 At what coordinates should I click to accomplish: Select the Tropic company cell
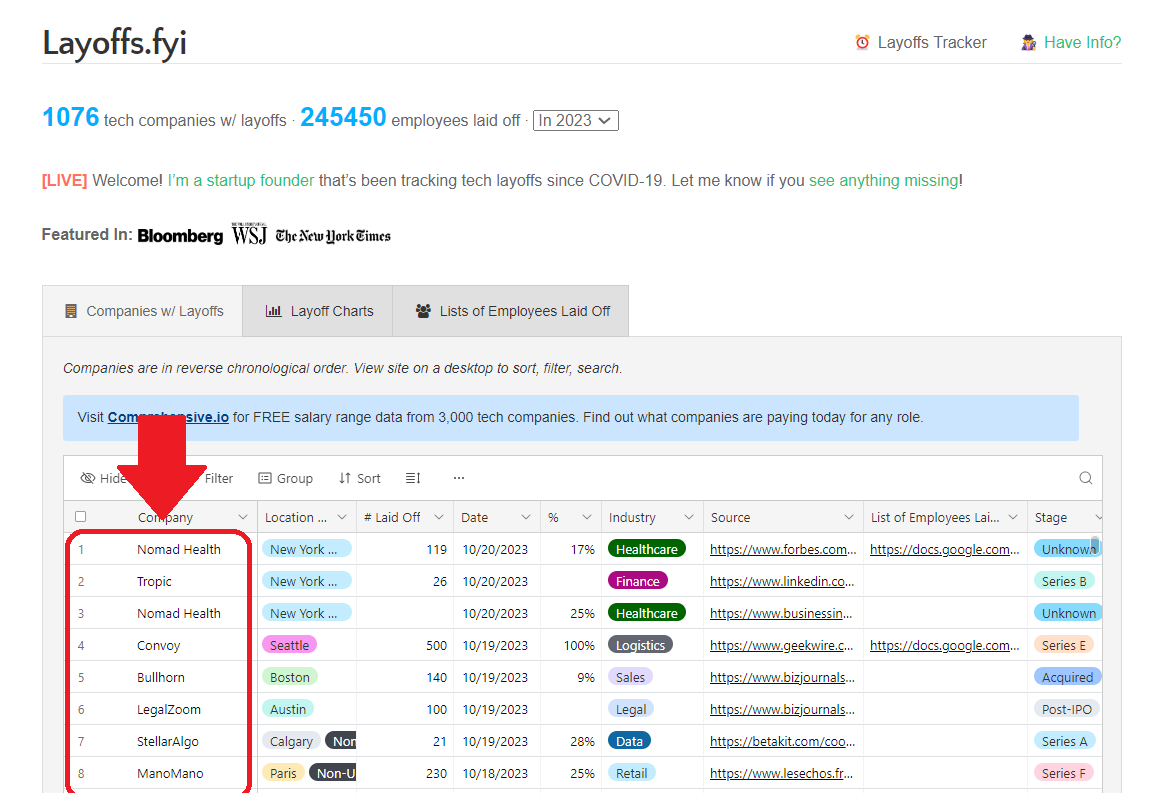click(x=154, y=581)
